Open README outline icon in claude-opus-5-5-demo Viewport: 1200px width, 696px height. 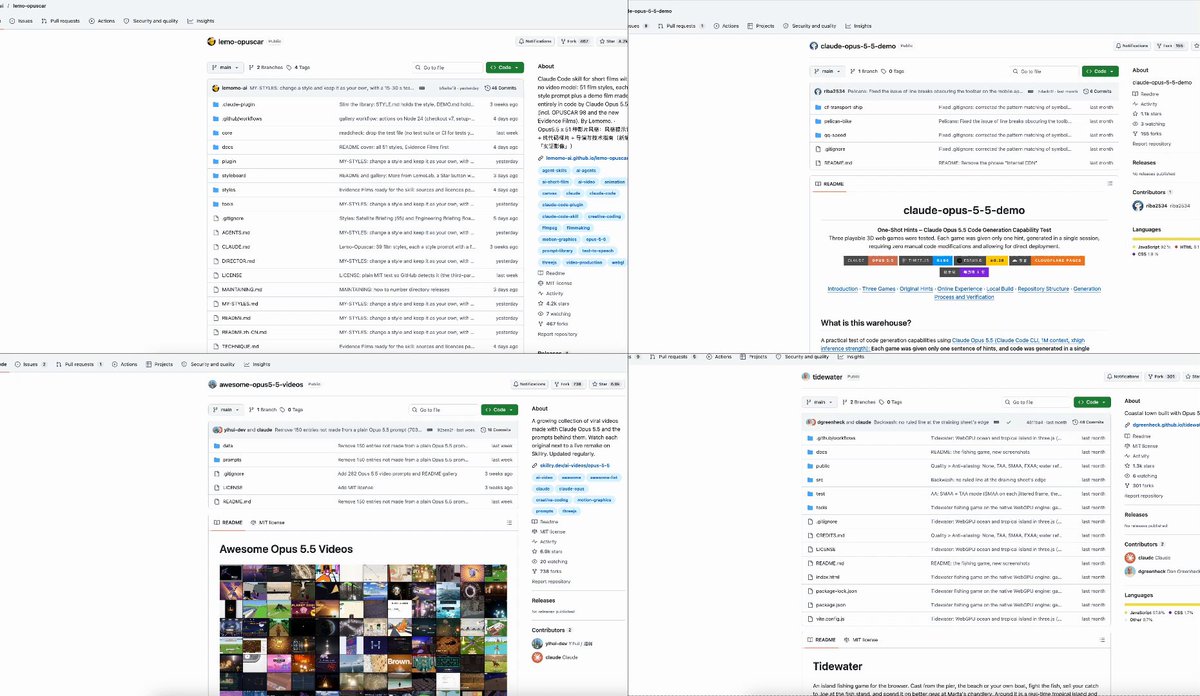point(1110,184)
